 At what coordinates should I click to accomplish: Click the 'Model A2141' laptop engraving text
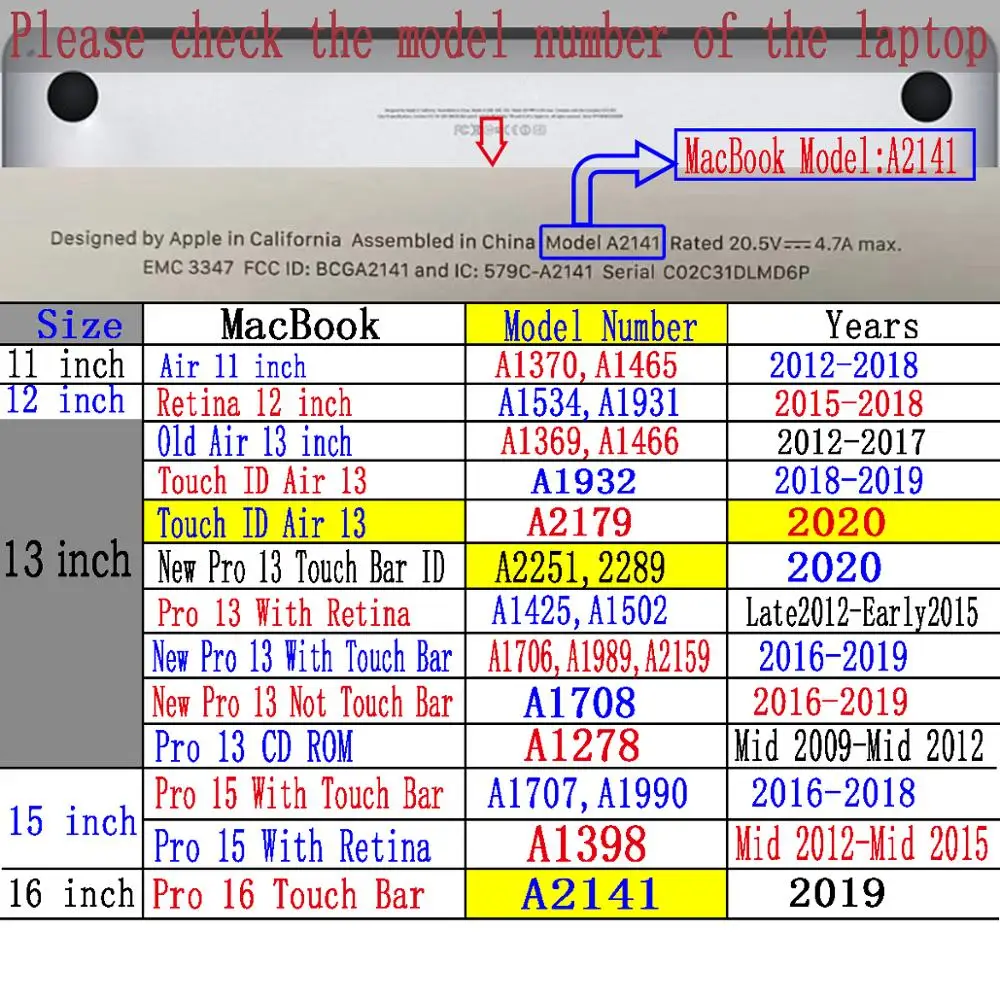point(602,242)
